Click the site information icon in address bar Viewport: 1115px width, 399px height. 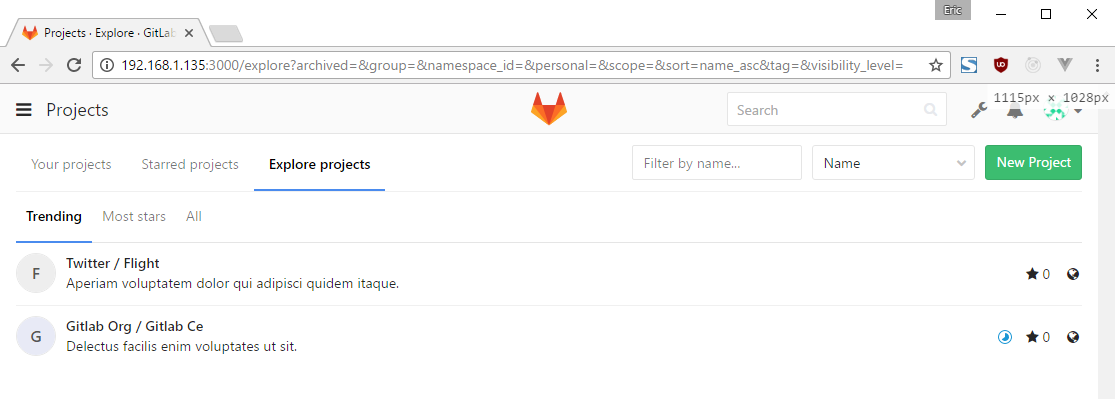point(107,65)
